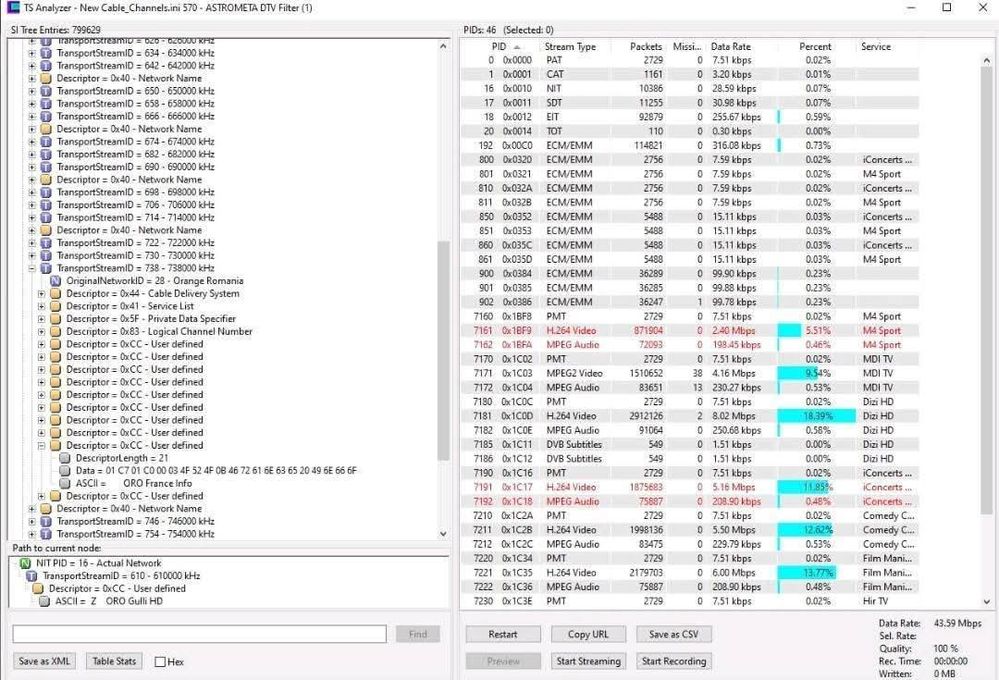Click the Table Stats button

click(x=114, y=661)
